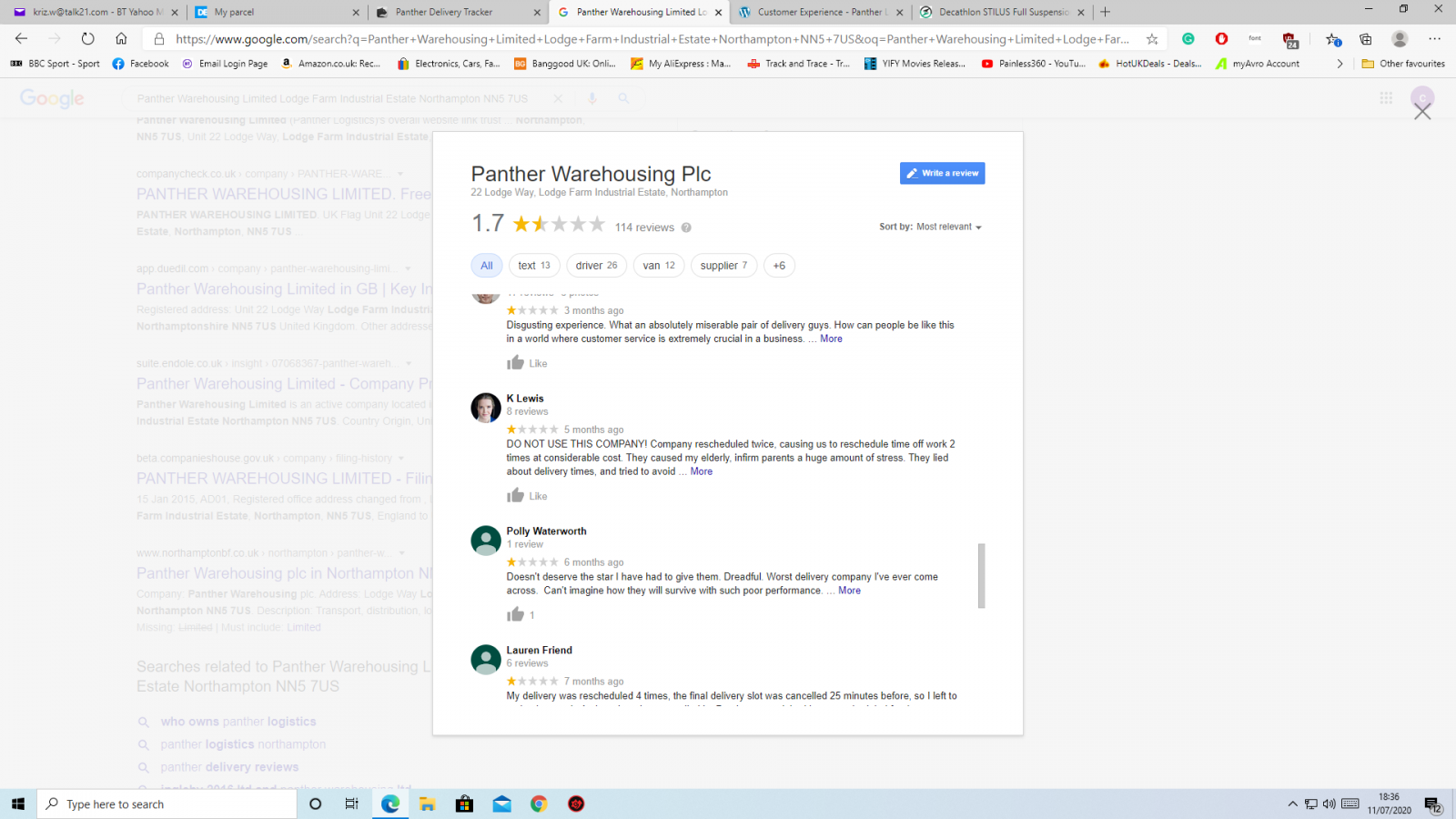The height and width of the screenshot is (819, 1456).
Task: Open Polly Waterworth reviewer profile name
Action: pos(546,531)
